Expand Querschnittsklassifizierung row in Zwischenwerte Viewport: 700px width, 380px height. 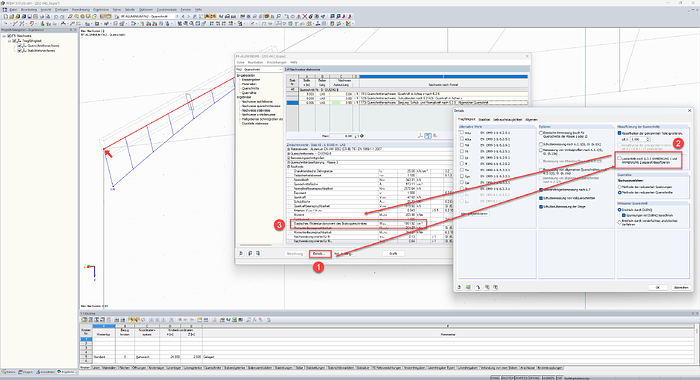click(x=288, y=163)
